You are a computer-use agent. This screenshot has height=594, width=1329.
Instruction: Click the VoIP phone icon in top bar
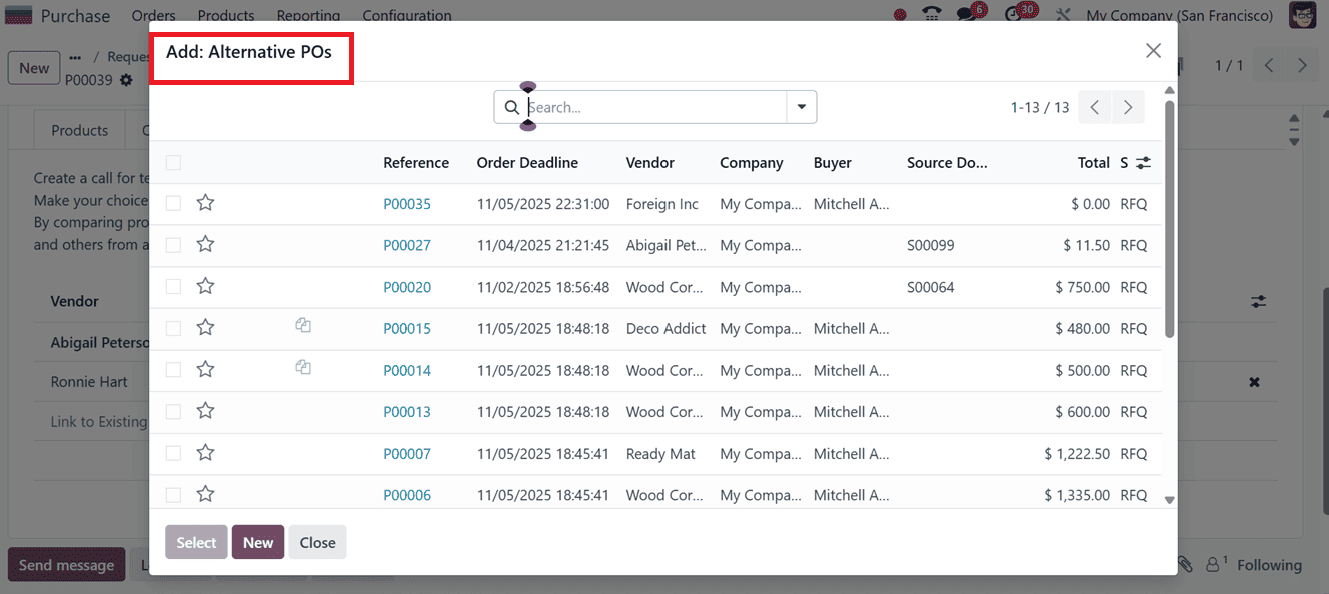click(x=931, y=15)
